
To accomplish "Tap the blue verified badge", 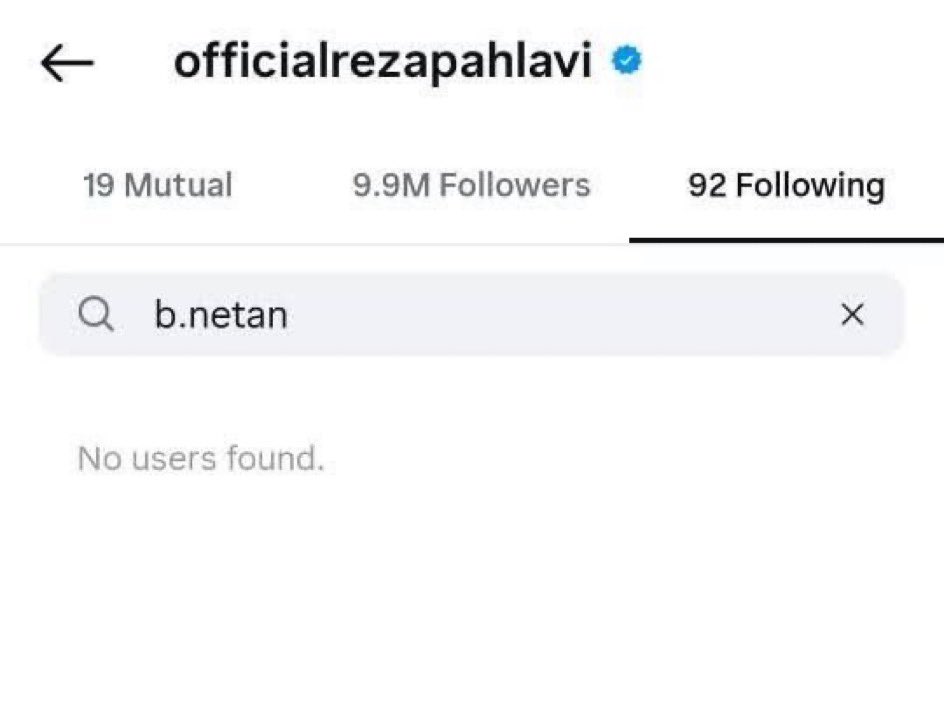I will point(627,60).
